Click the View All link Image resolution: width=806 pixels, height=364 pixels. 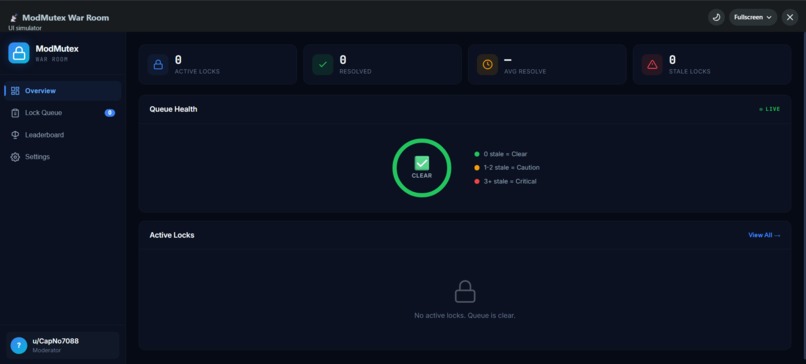[764, 235]
